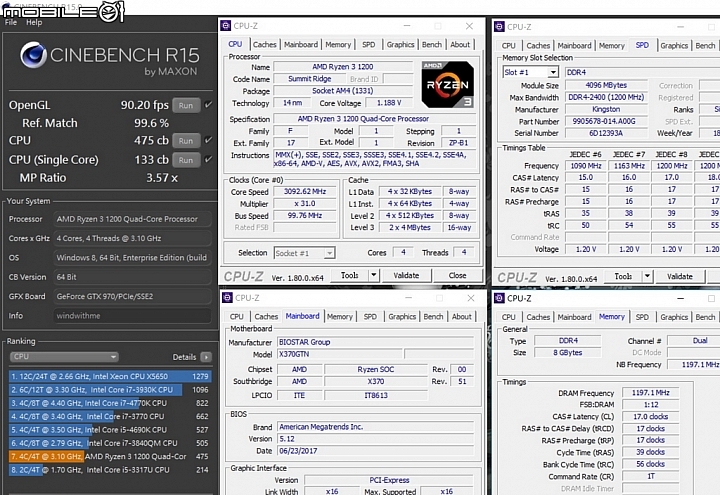Select ranking entry Intel Core i7-3840QM
Screen dimensions: 720x495
pos(110,443)
